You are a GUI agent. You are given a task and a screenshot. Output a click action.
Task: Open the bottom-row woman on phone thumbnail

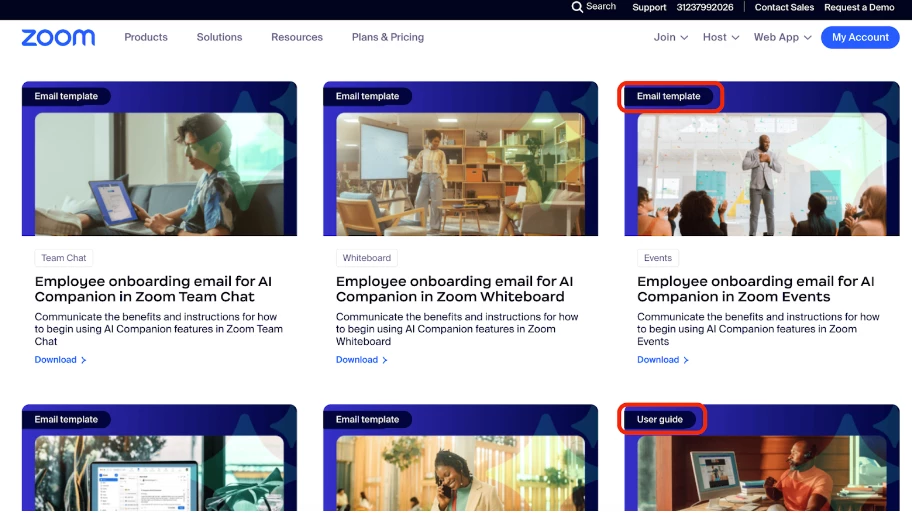(x=461, y=474)
